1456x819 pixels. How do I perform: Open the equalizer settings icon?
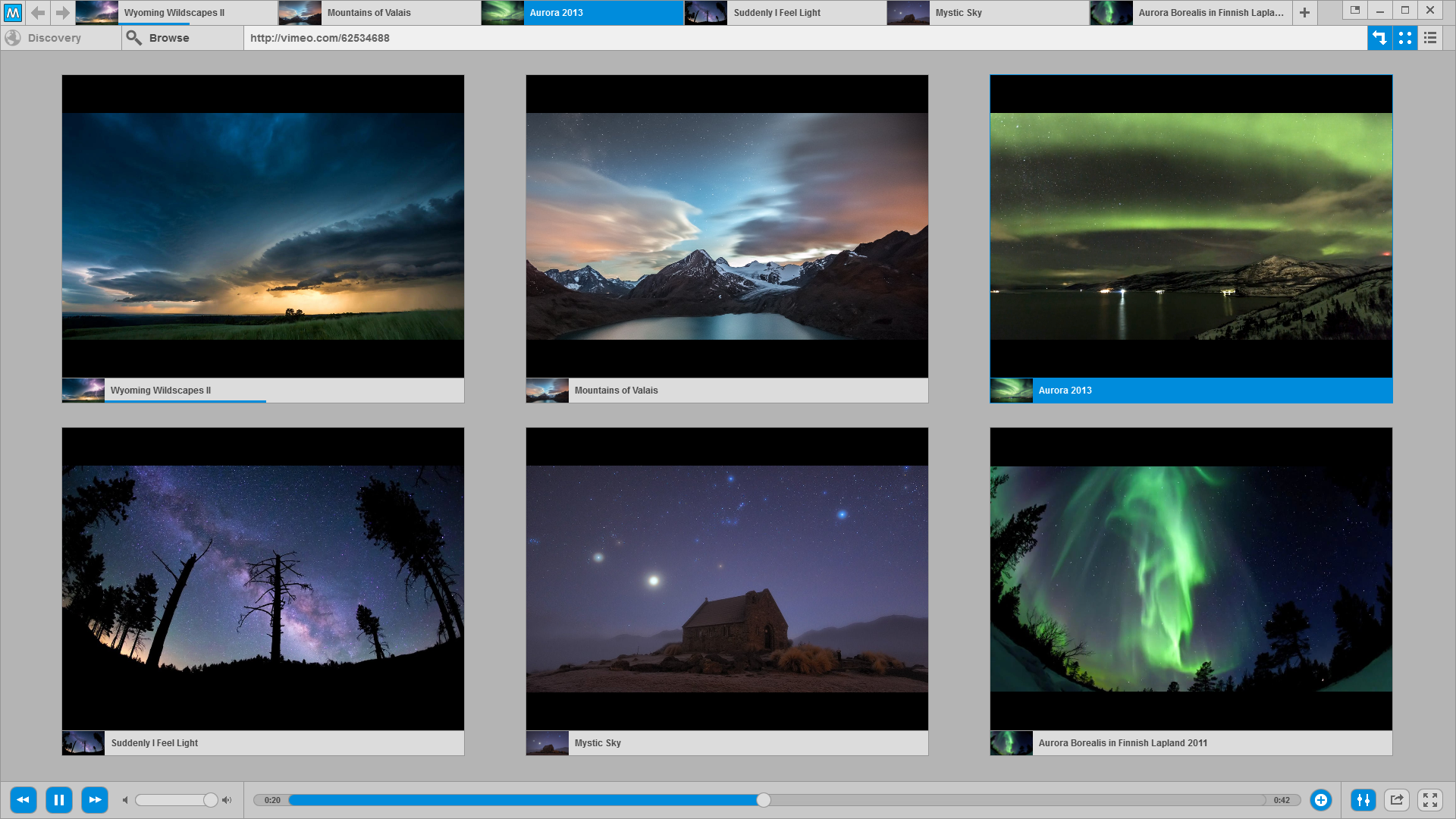tap(1363, 800)
